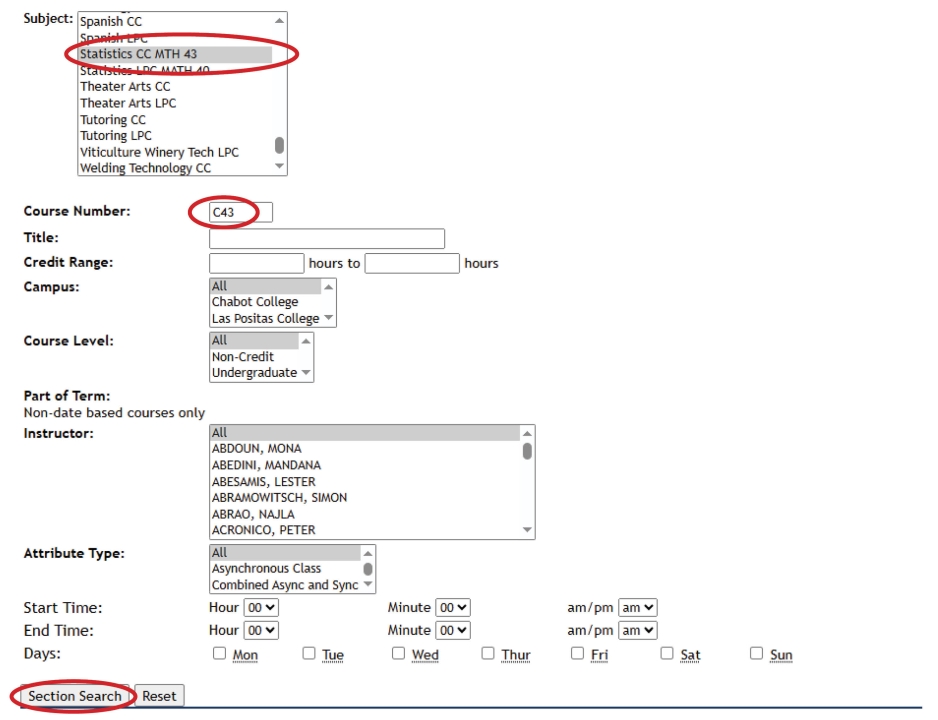Viewport: 938px width, 720px height.
Task: Choose Theater Arts LPC subject
Action: pyautogui.click(x=176, y=103)
